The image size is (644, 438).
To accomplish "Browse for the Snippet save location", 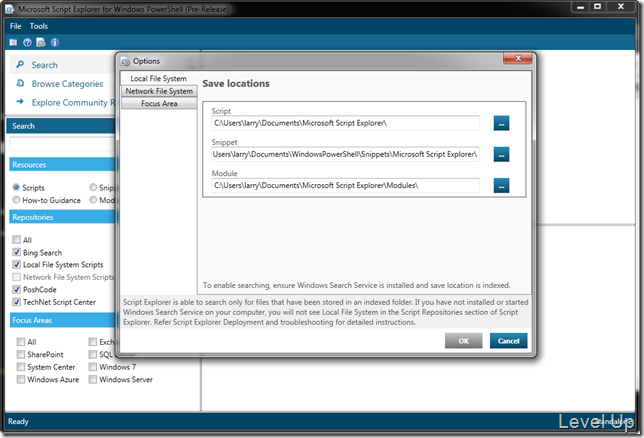I will click(x=501, y=154).
